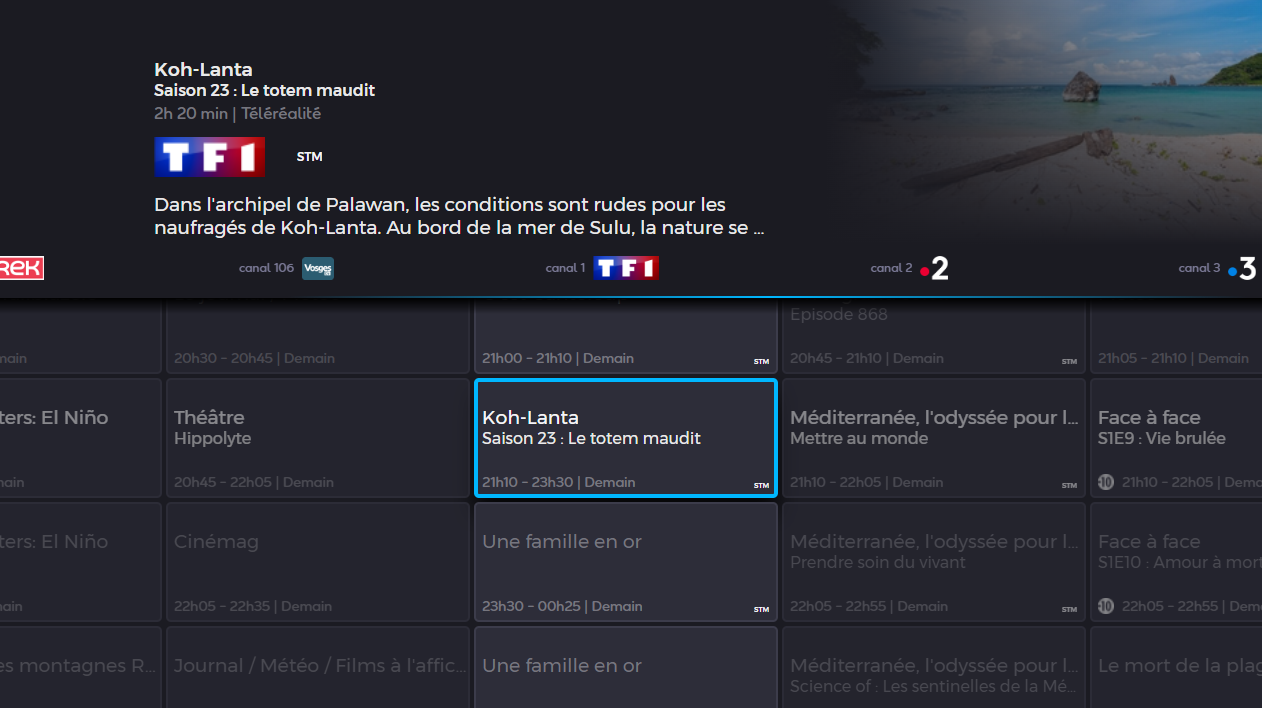This screenshot has height=708, width=1262.
Task: Open Méditerranée episode Mettre au monde
Action: click(933, 437)
